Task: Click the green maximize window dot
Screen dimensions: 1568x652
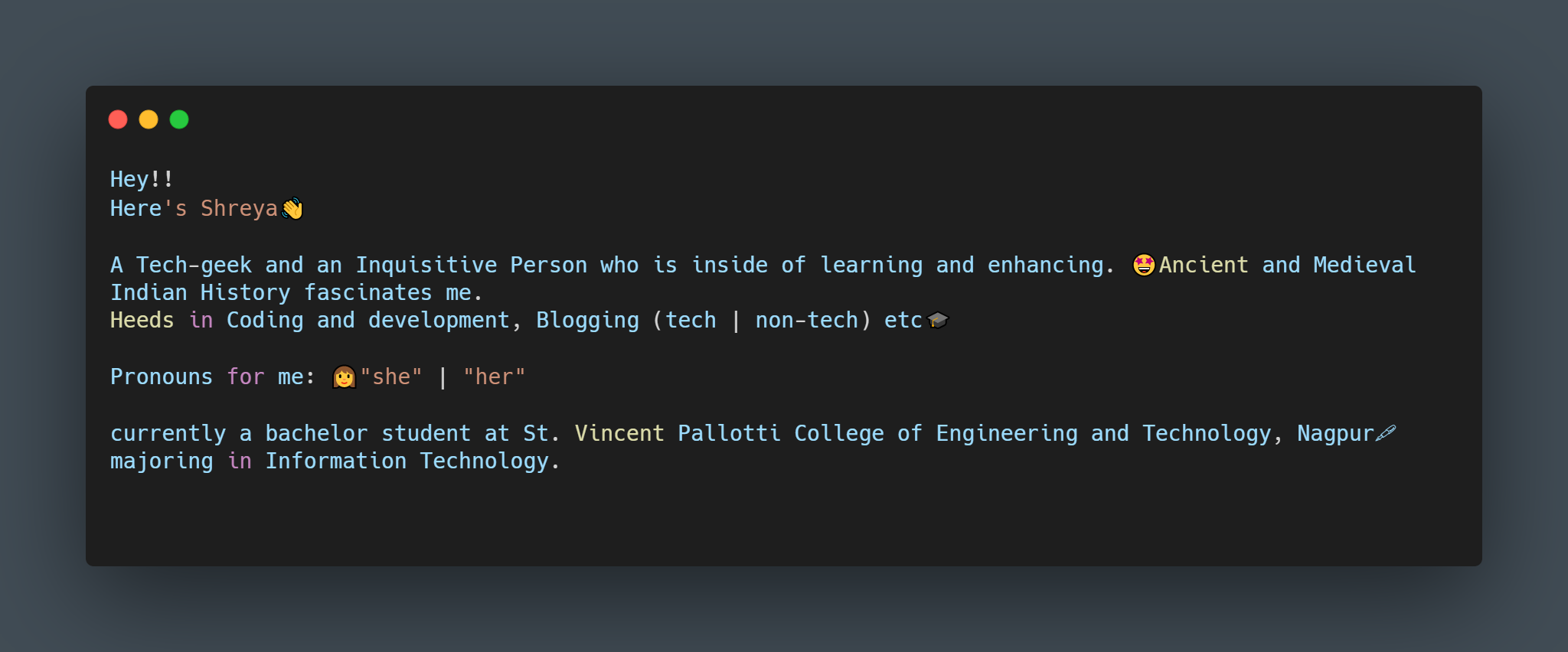Action: click(x=179, y=119)
